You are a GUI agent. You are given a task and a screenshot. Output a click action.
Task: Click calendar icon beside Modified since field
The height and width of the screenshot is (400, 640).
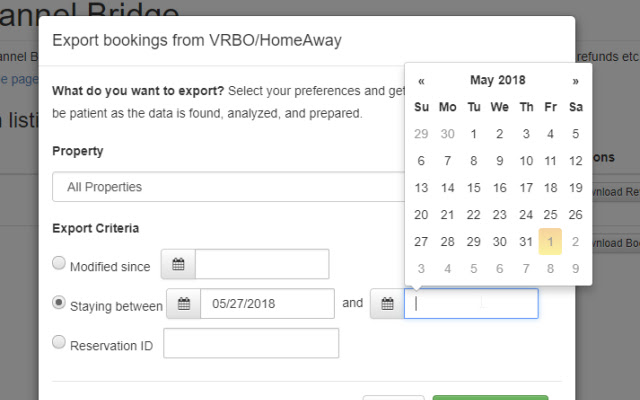[178, 265]
